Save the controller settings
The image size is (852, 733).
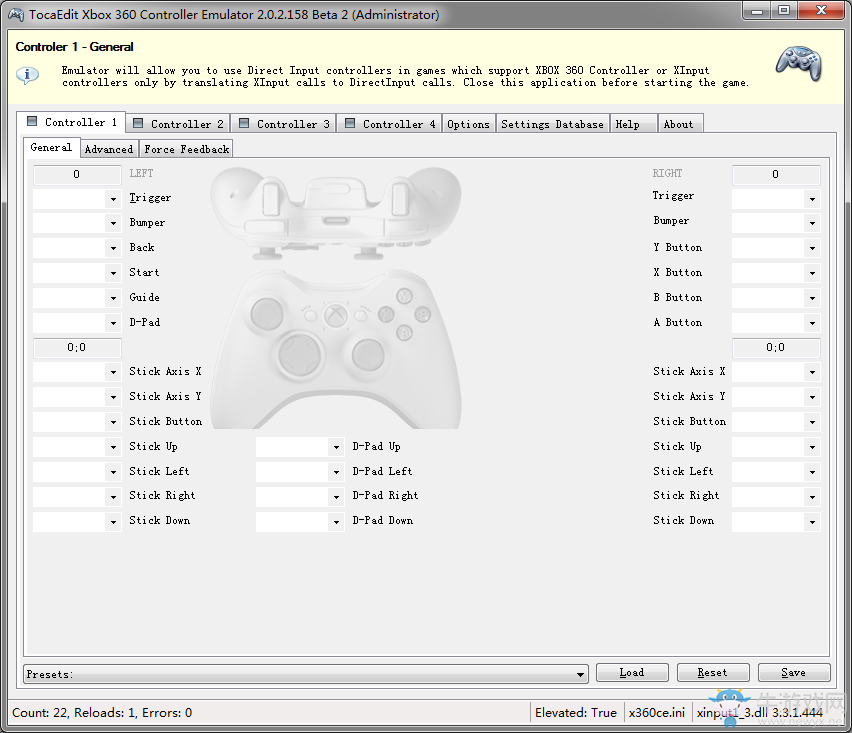pos(794,673)
